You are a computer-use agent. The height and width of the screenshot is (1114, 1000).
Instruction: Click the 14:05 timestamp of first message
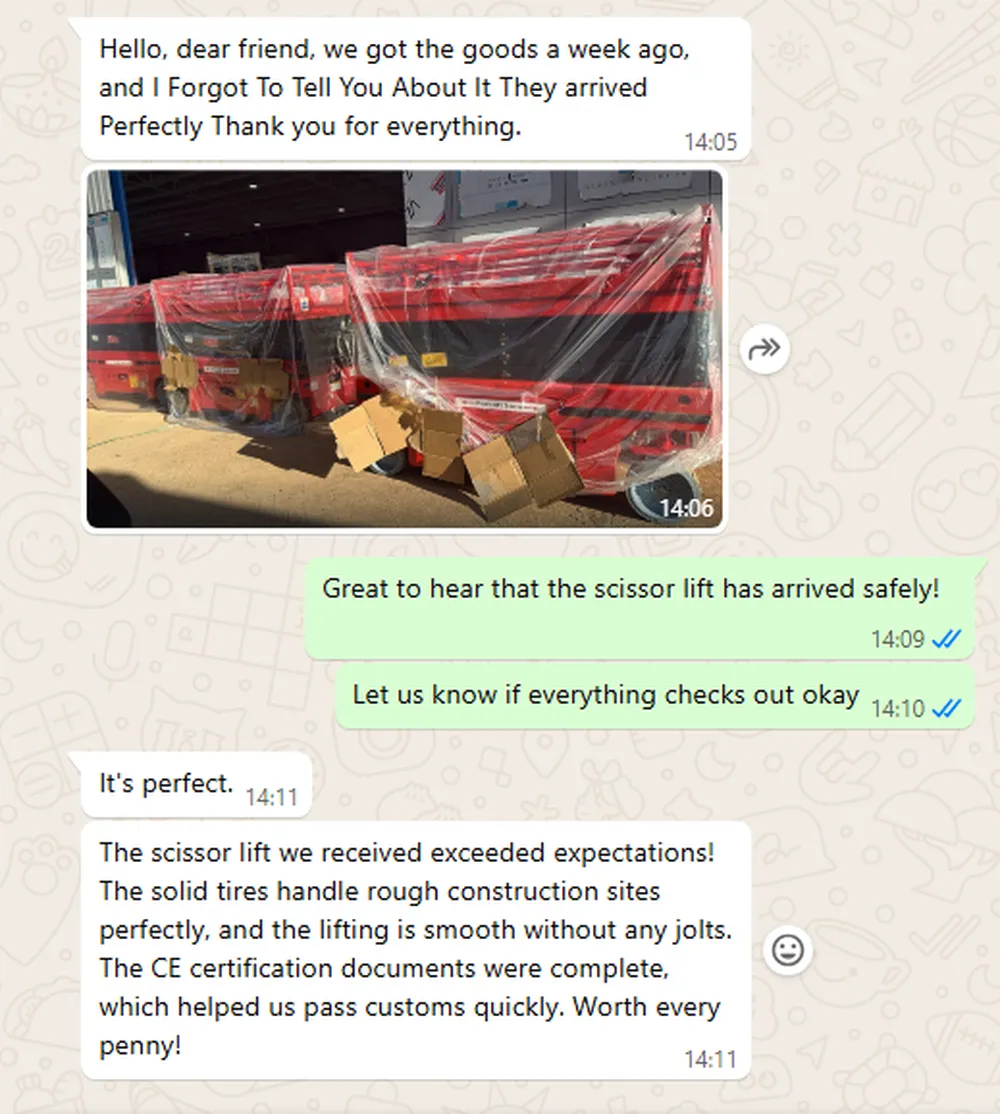click(x=710, y=142)
